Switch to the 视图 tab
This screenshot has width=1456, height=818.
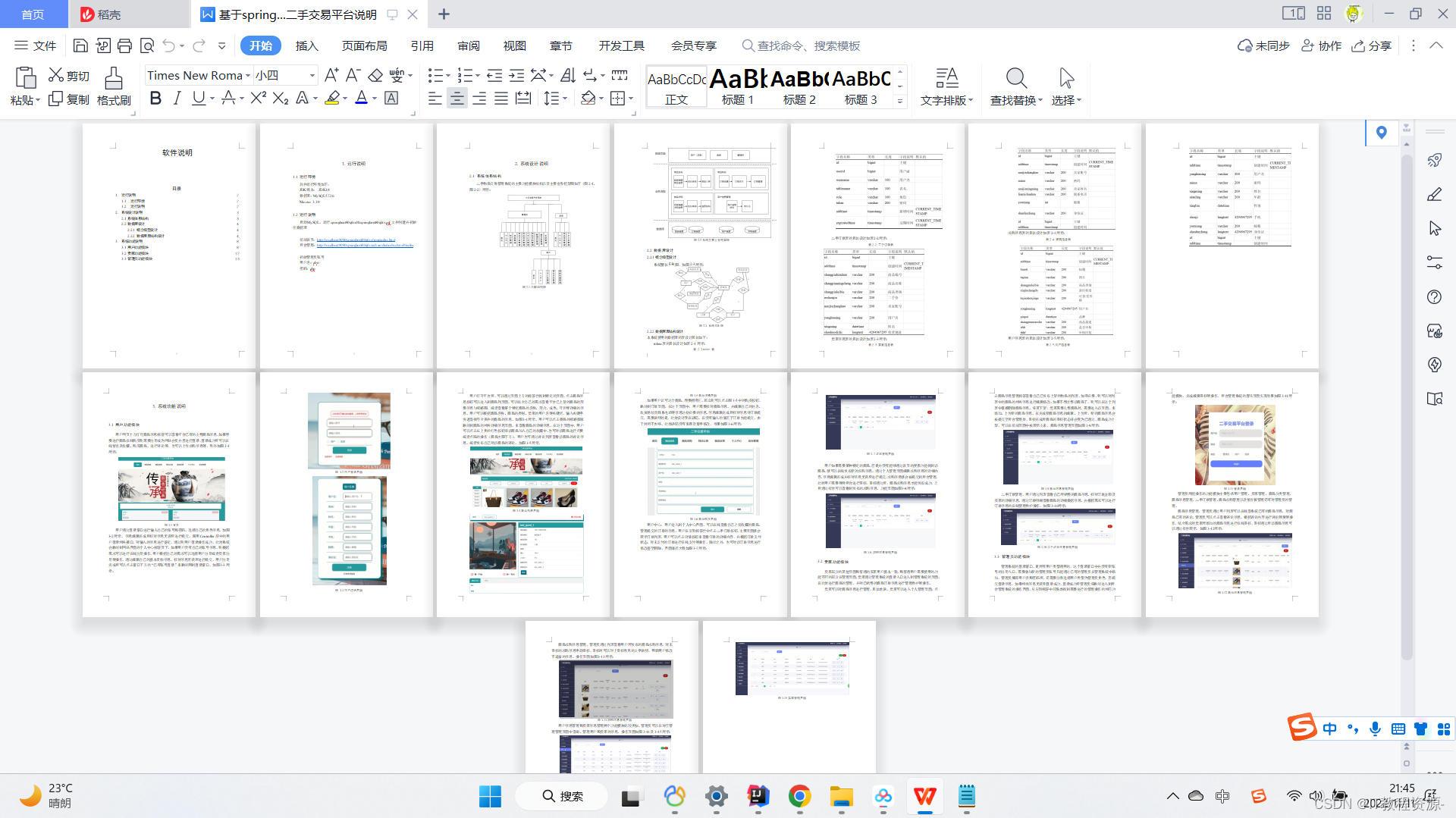[515, 45]
